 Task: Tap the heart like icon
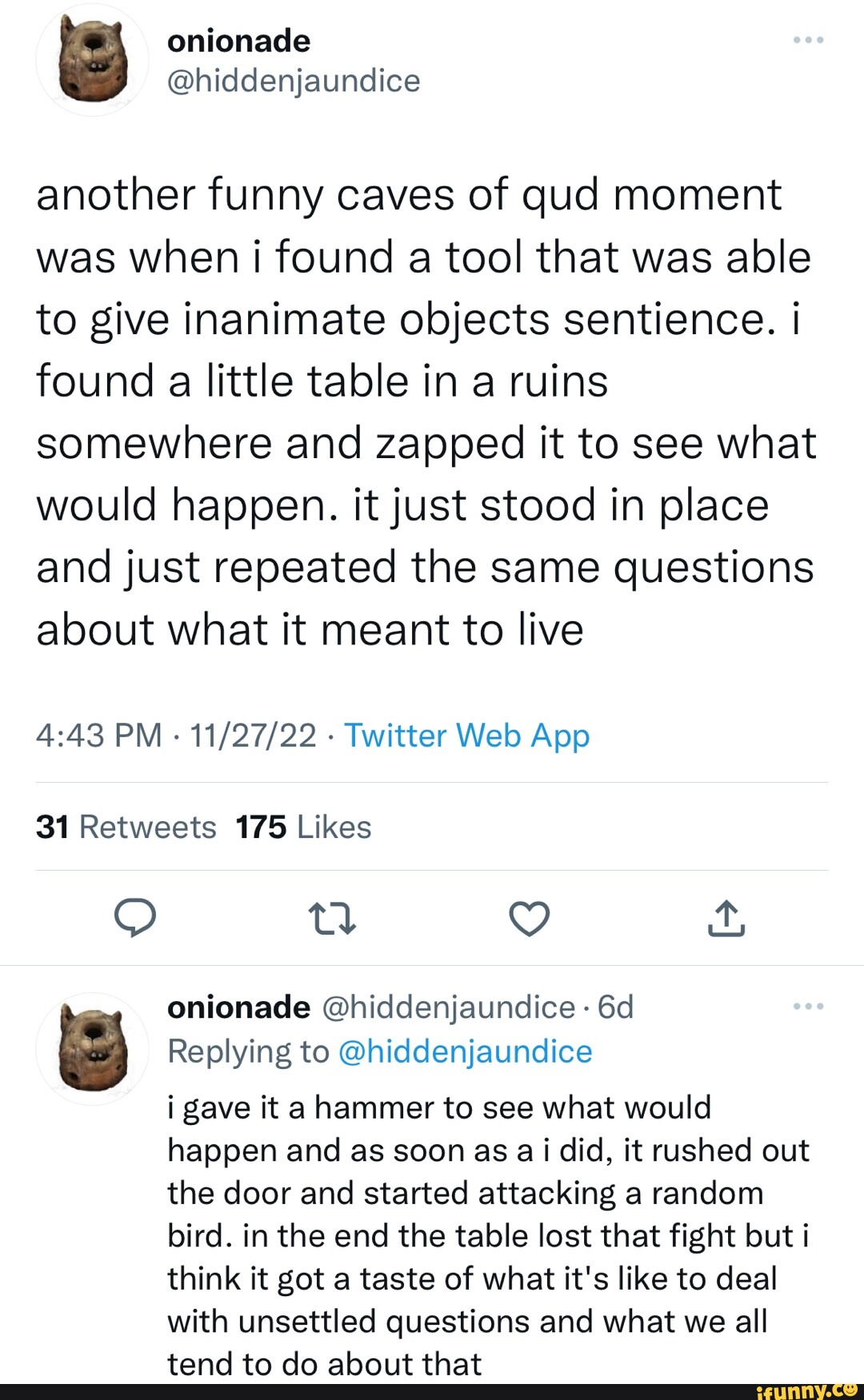[530, 918]
